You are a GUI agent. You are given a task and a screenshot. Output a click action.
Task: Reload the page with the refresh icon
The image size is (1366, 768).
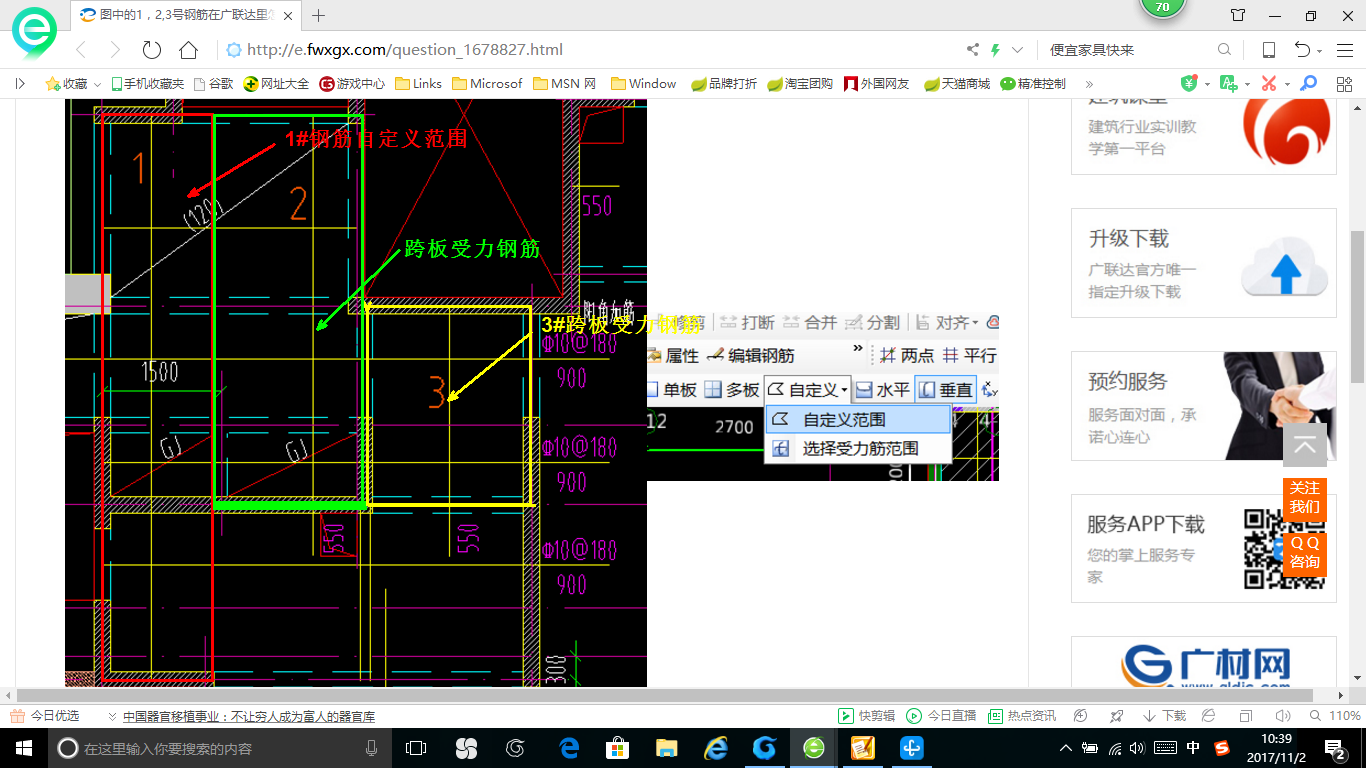click(x=151, y=50)
